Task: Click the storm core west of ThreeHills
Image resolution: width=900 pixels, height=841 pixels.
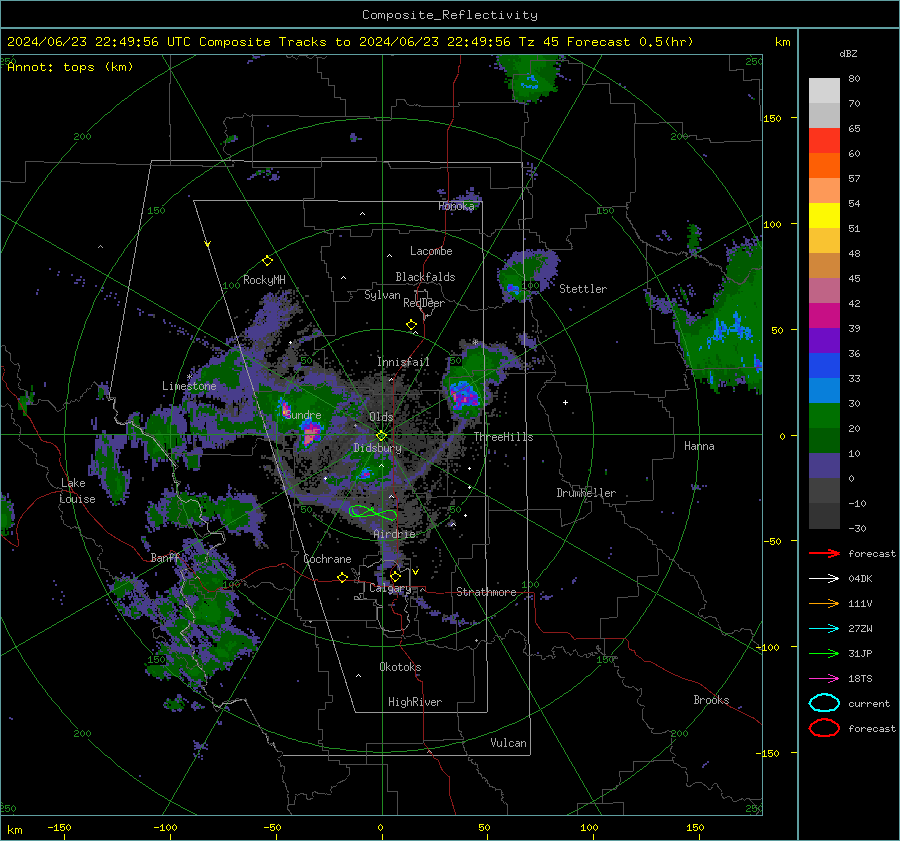Action: [464, 396]
